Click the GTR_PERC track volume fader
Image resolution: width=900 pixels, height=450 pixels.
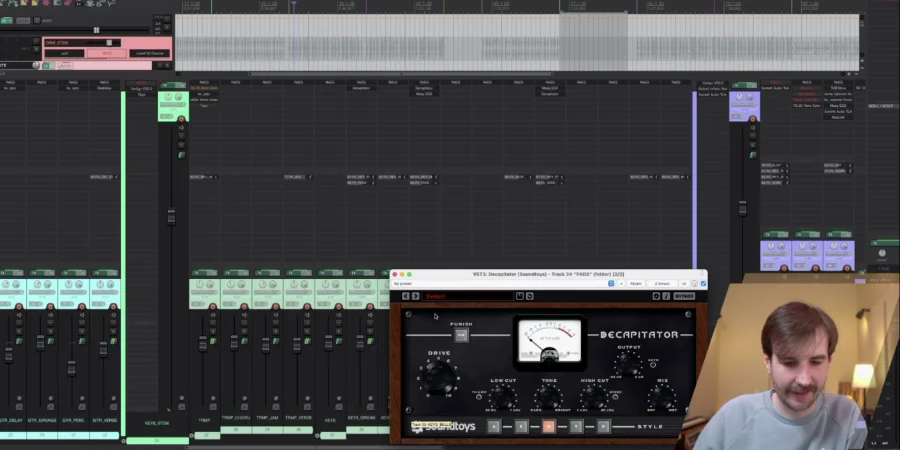(x=71, y=367)
